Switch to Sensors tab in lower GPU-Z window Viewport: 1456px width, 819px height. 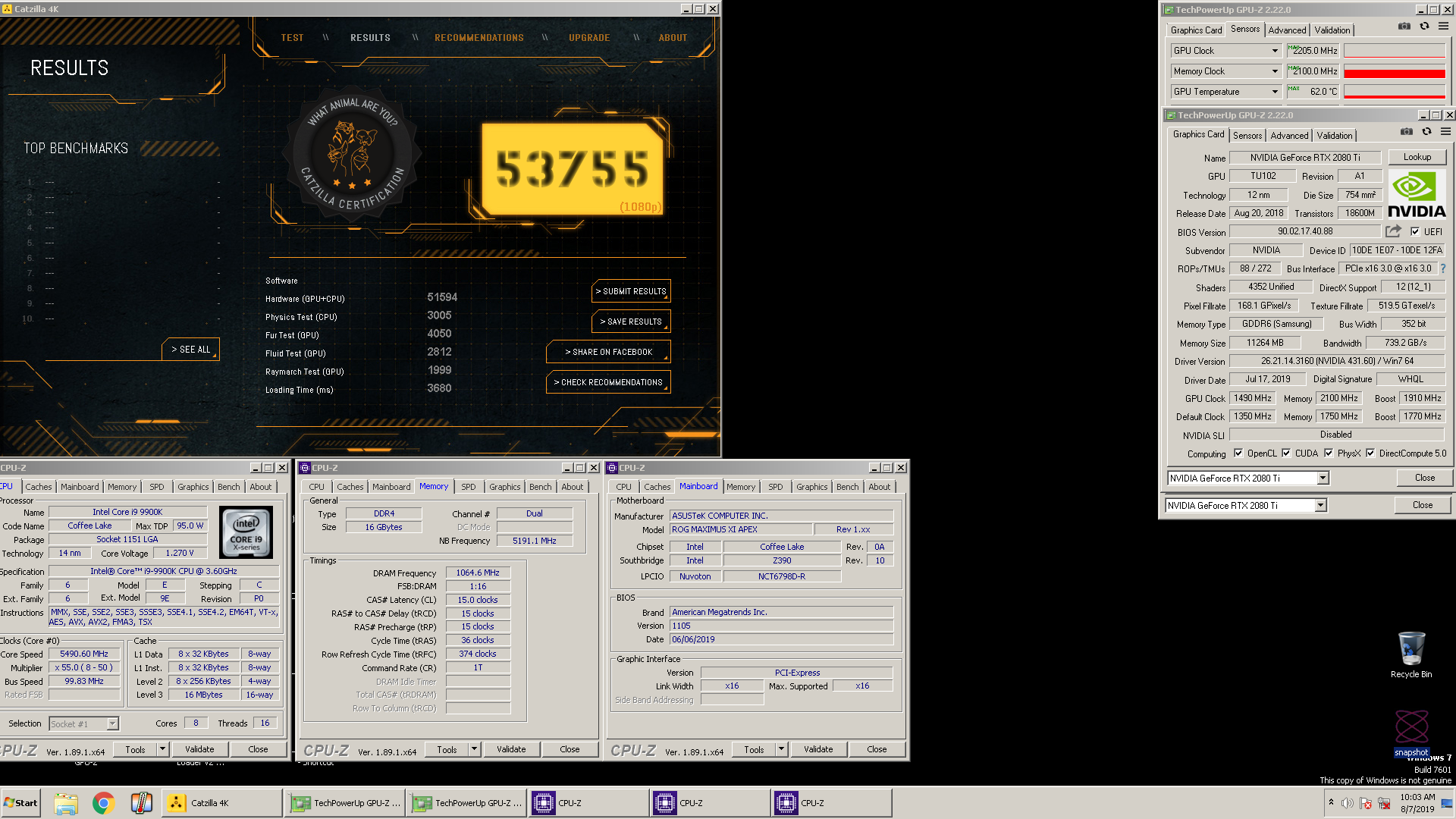coord(1247,136)
